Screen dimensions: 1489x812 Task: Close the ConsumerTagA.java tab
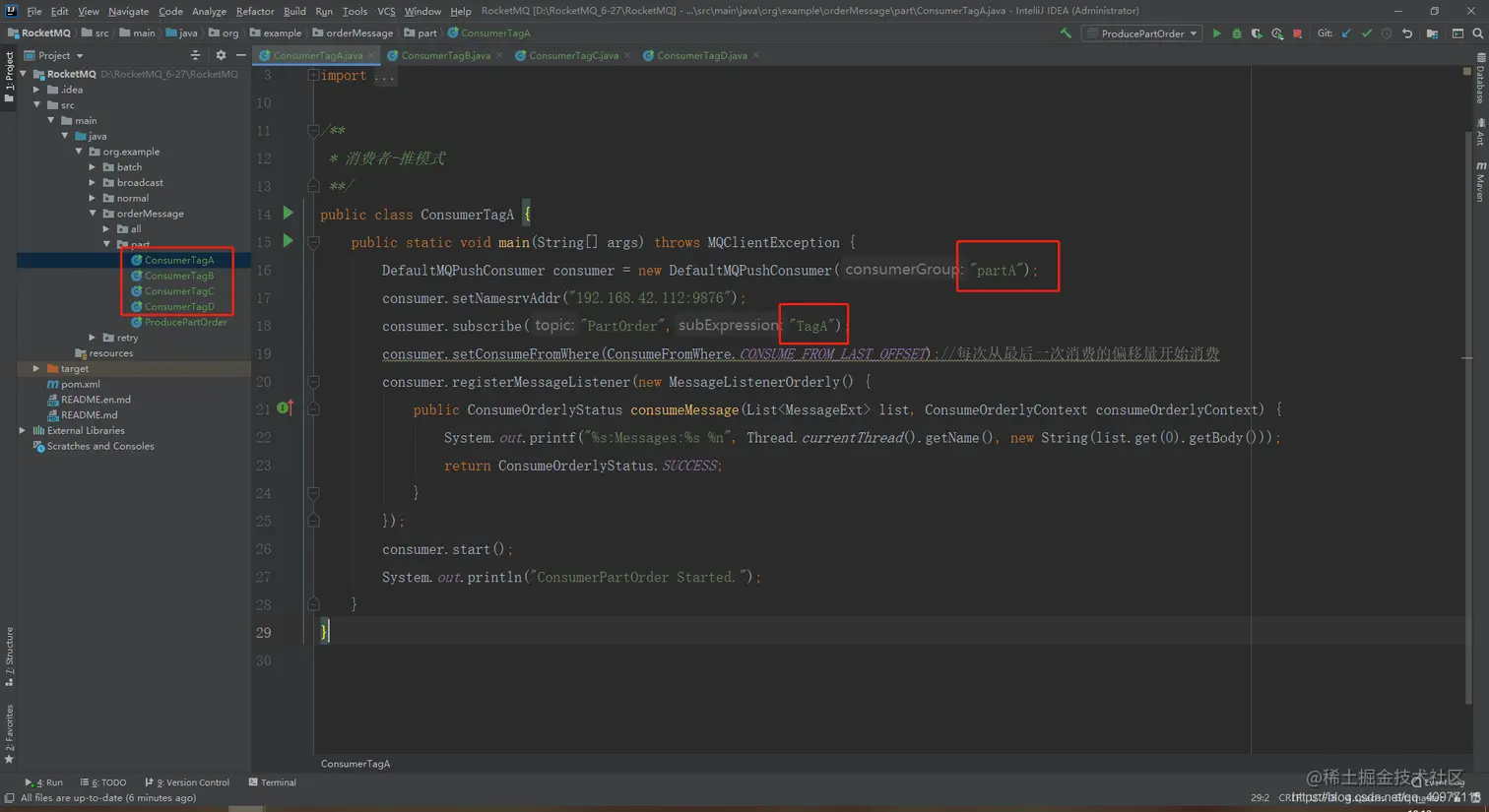[371, 55]
